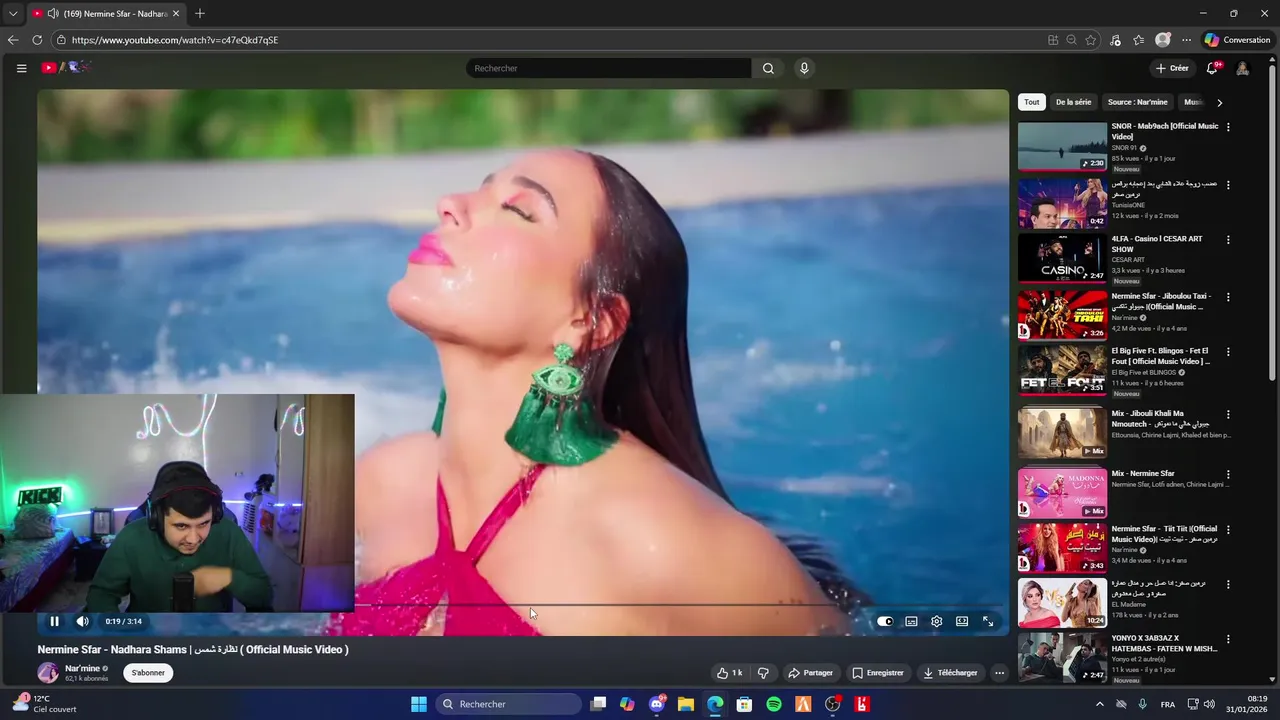This screenshot has height=720, width=1280.
Task: Open File Explorer from the taskbar
Action: pos(686,704)
